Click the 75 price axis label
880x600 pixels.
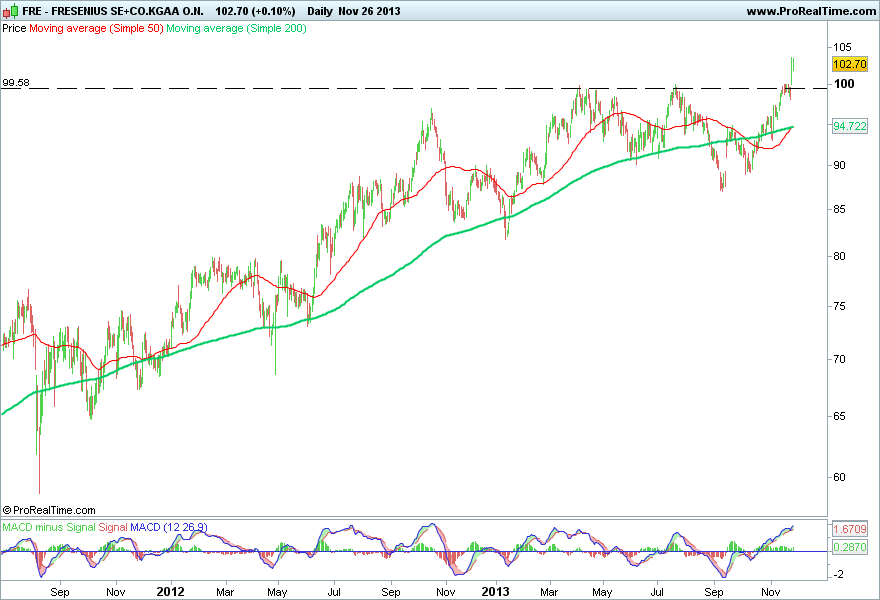click(x=840, y=306)
